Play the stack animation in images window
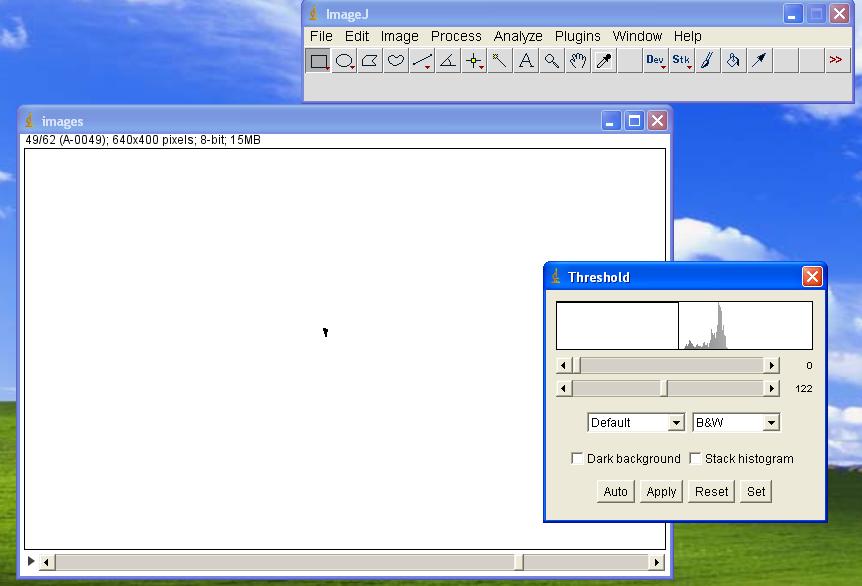 [x=31, y=561]
